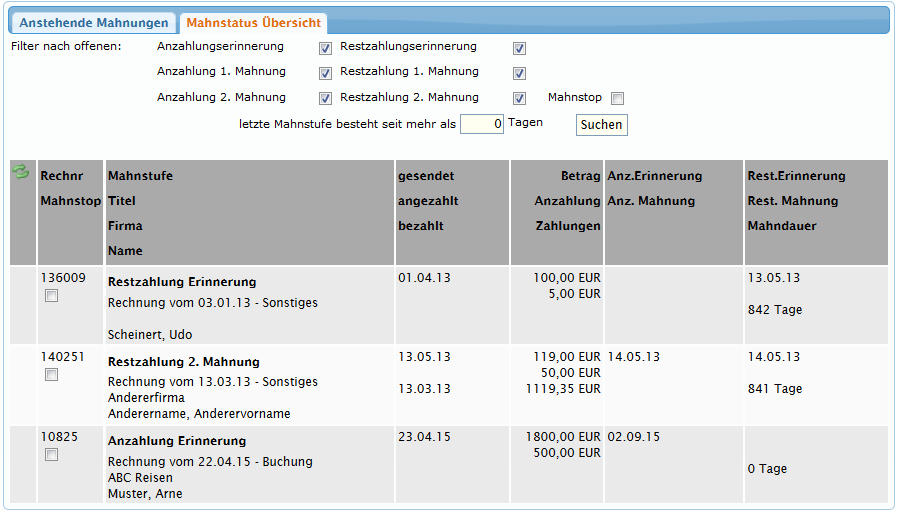Click the green refresh icon in table header
Screen dimensions: 901x517
pos(20,173)
